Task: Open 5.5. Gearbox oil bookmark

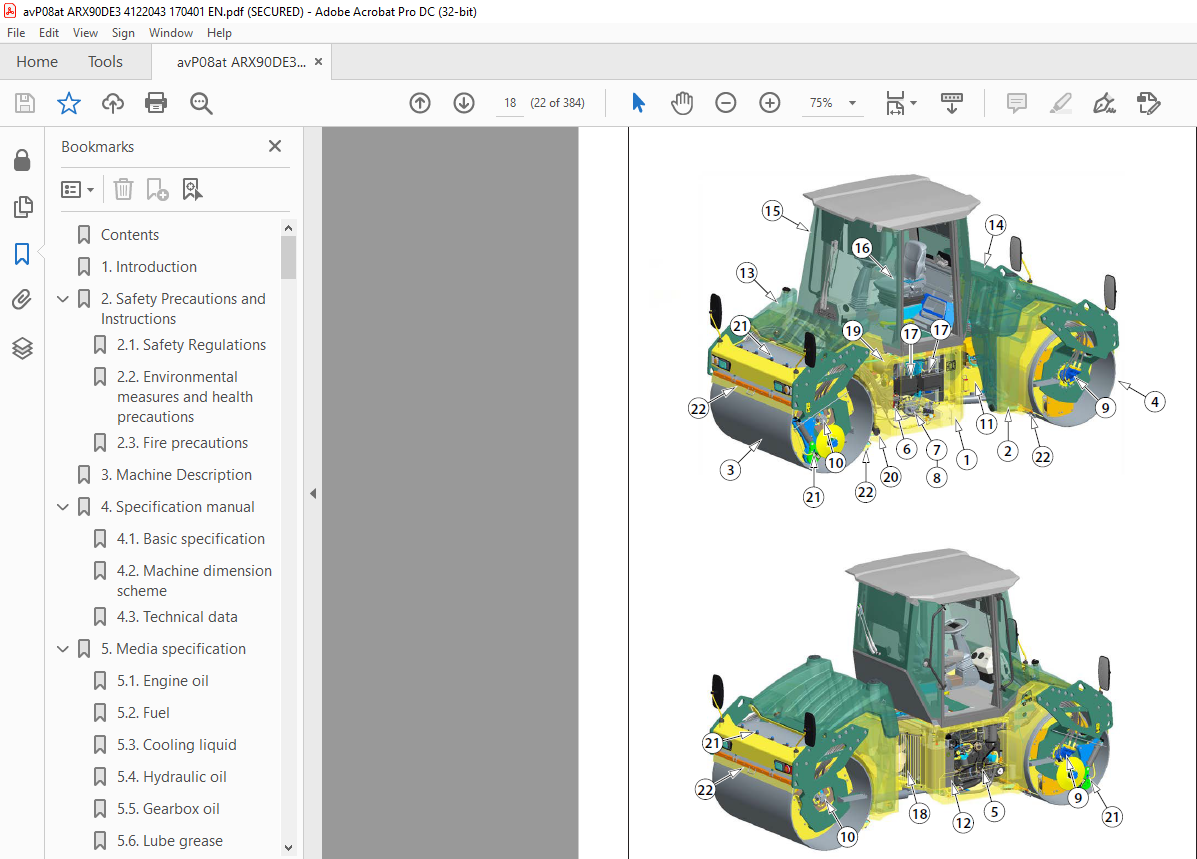Action: pos(168,809)
